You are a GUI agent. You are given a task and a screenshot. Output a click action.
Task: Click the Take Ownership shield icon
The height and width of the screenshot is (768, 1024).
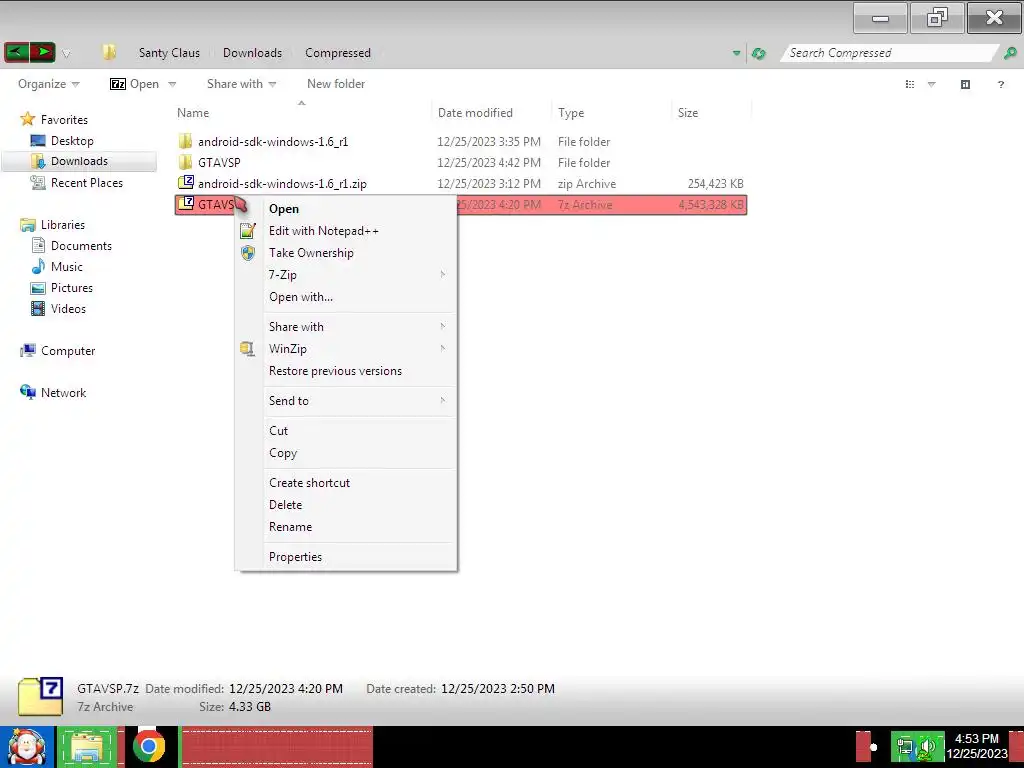pos(248,253)
